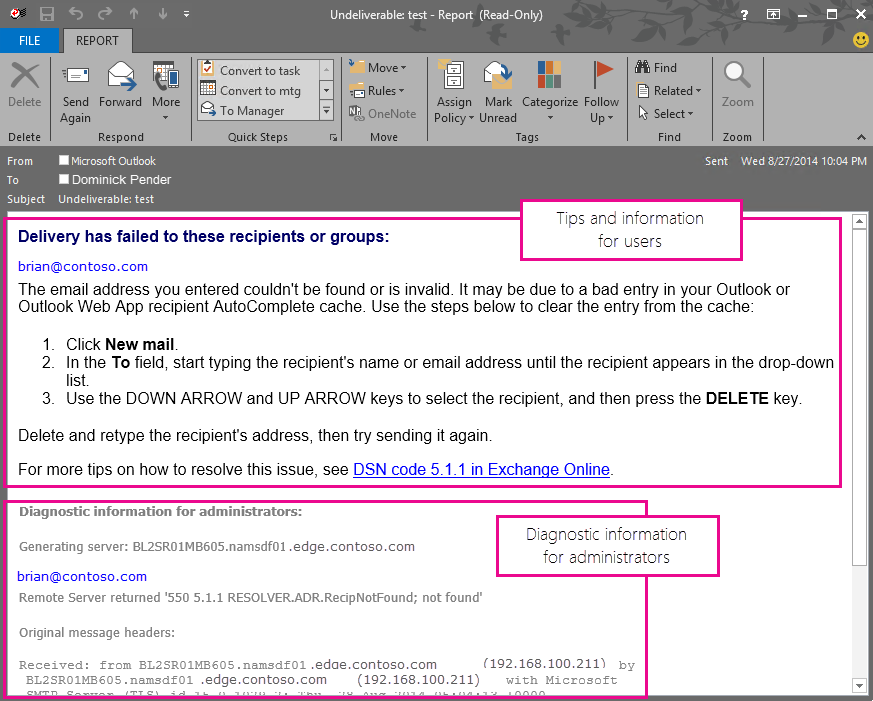Image resolution: width=873 pixels, height=701 pixels.
Task: Save with the floppy disk icon
Action: pyautogui.click(x=47, y=14)
